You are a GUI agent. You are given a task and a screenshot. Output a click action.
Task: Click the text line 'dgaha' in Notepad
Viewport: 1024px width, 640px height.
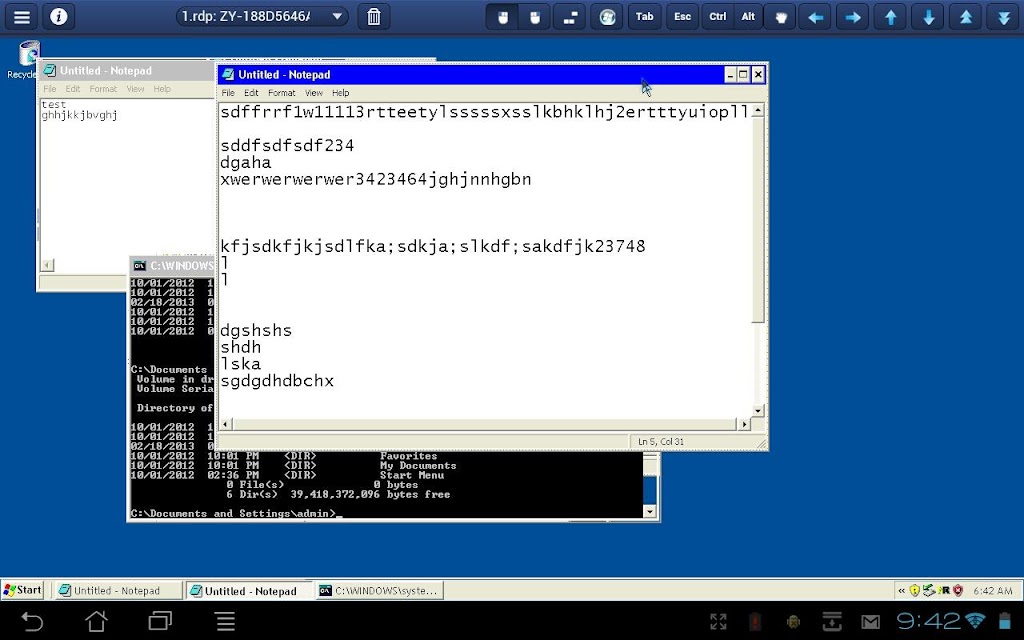246,163
